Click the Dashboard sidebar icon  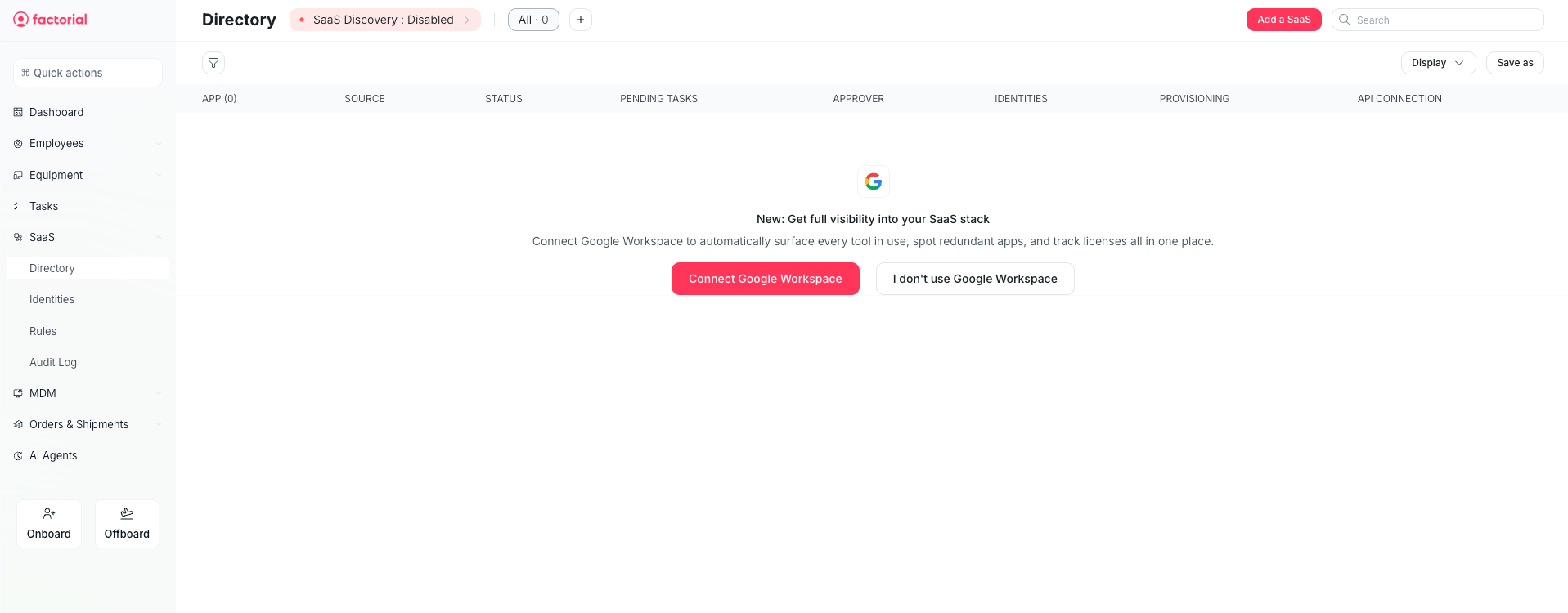pyautogui.click(x=18, y=112)
